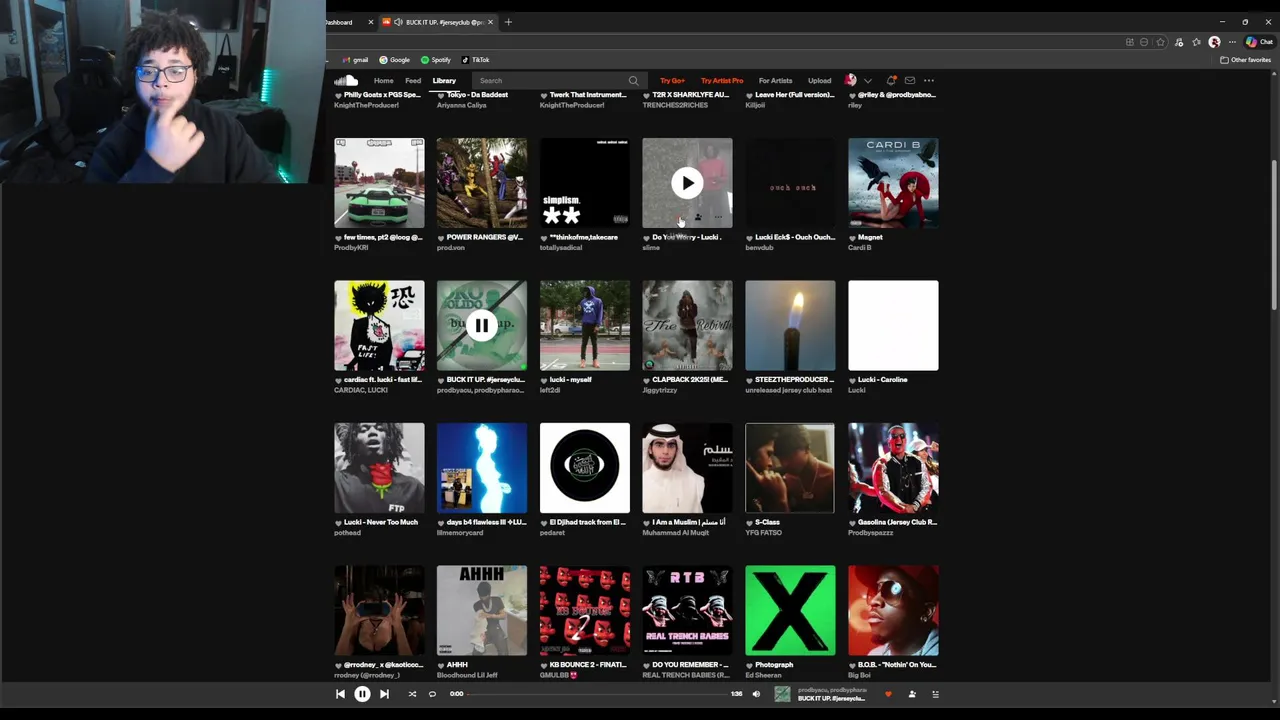Open 'Lucki - Never Too Much' title
This screenshot has width=1280, height=720.
tap(381, 523)
